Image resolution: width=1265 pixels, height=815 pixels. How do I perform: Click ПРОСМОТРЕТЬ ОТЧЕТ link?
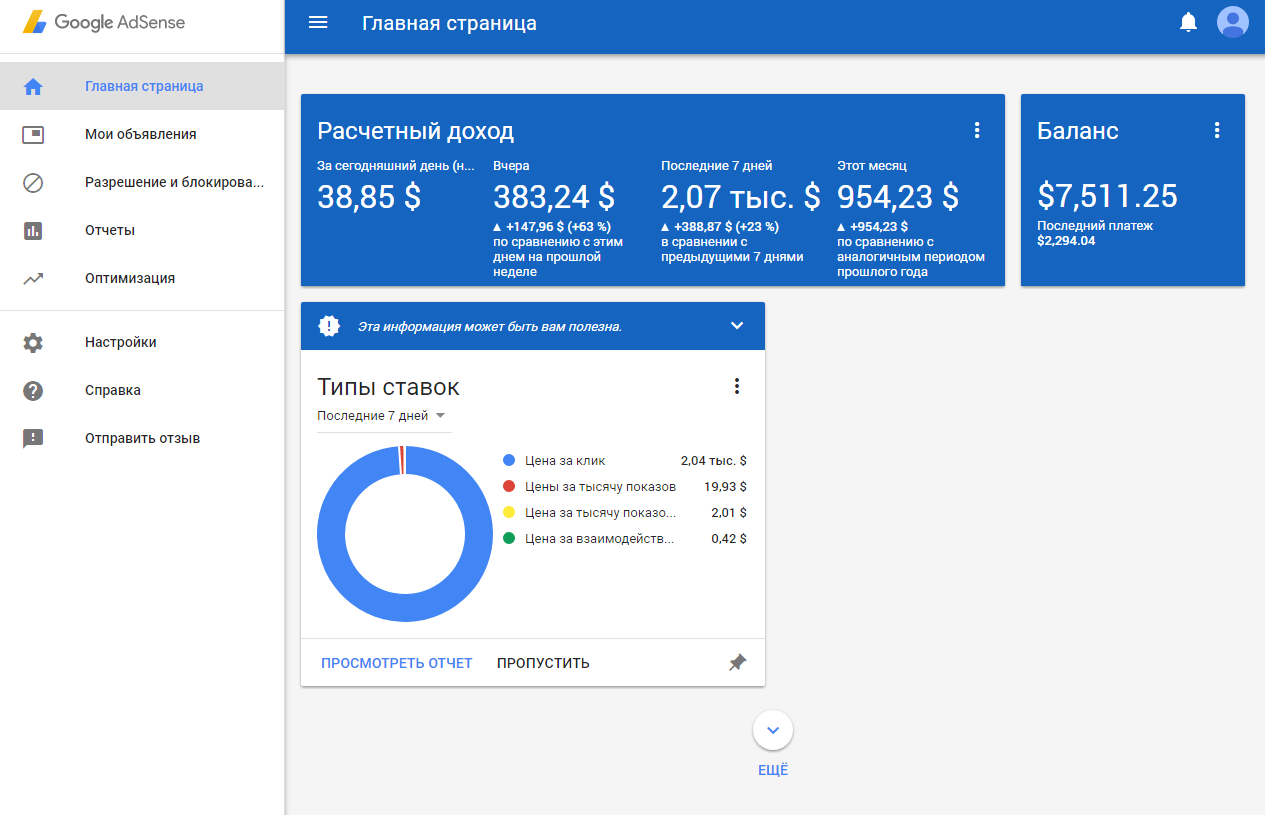(x=396, y=662)
